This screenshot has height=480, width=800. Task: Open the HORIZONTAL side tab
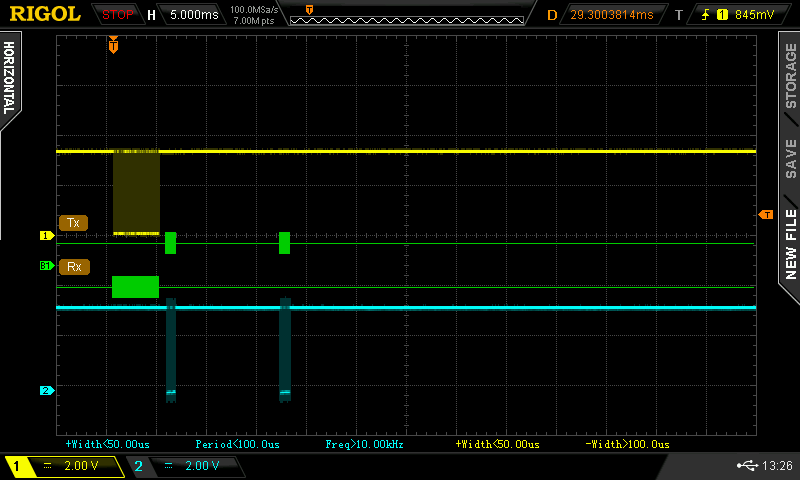9,78
